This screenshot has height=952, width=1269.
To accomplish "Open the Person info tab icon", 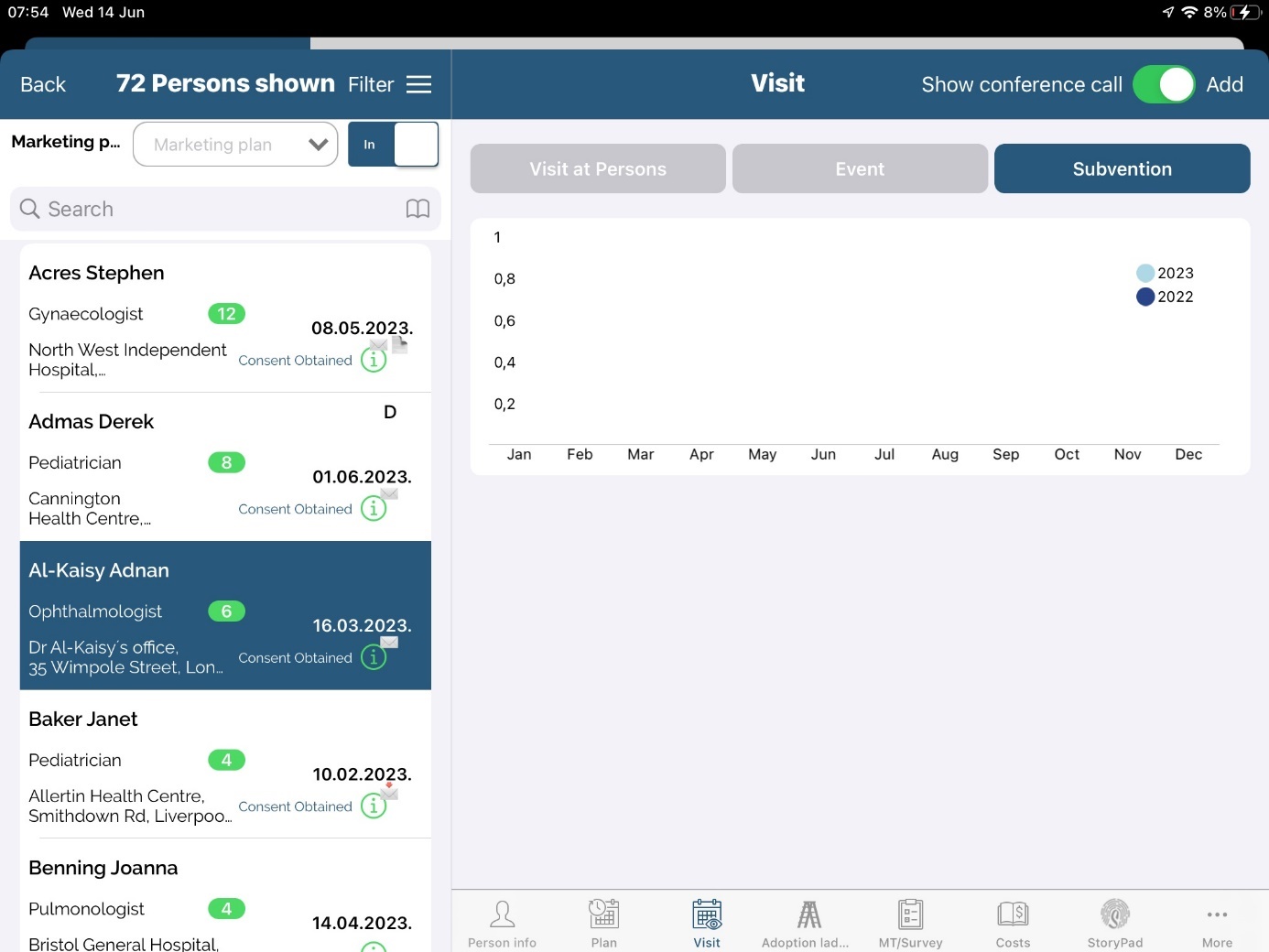I will point(502,914).
